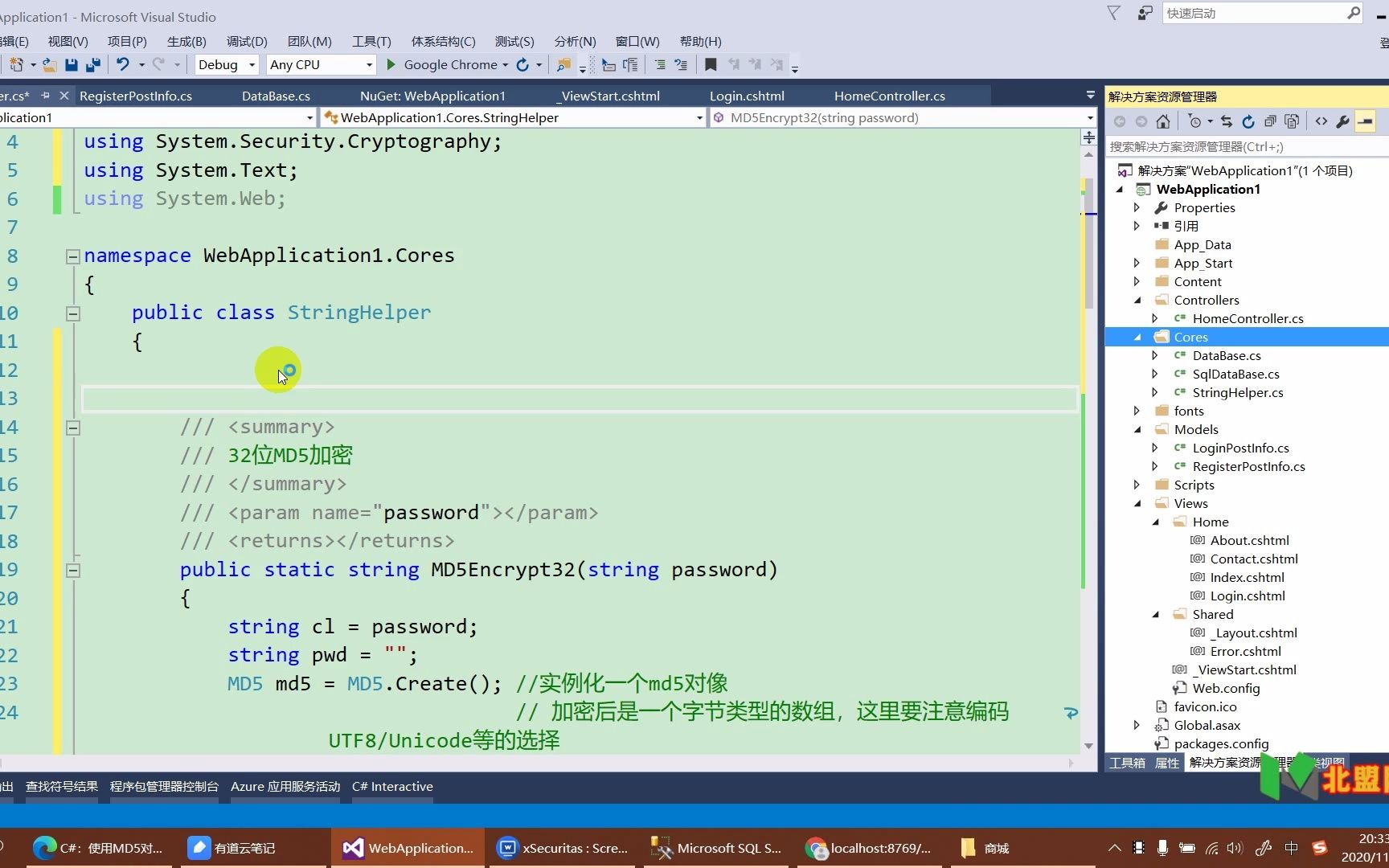Refresh the Solution Explorer
The height and width of the screenshot is (868, 1389).
(x=1248, y=121)
